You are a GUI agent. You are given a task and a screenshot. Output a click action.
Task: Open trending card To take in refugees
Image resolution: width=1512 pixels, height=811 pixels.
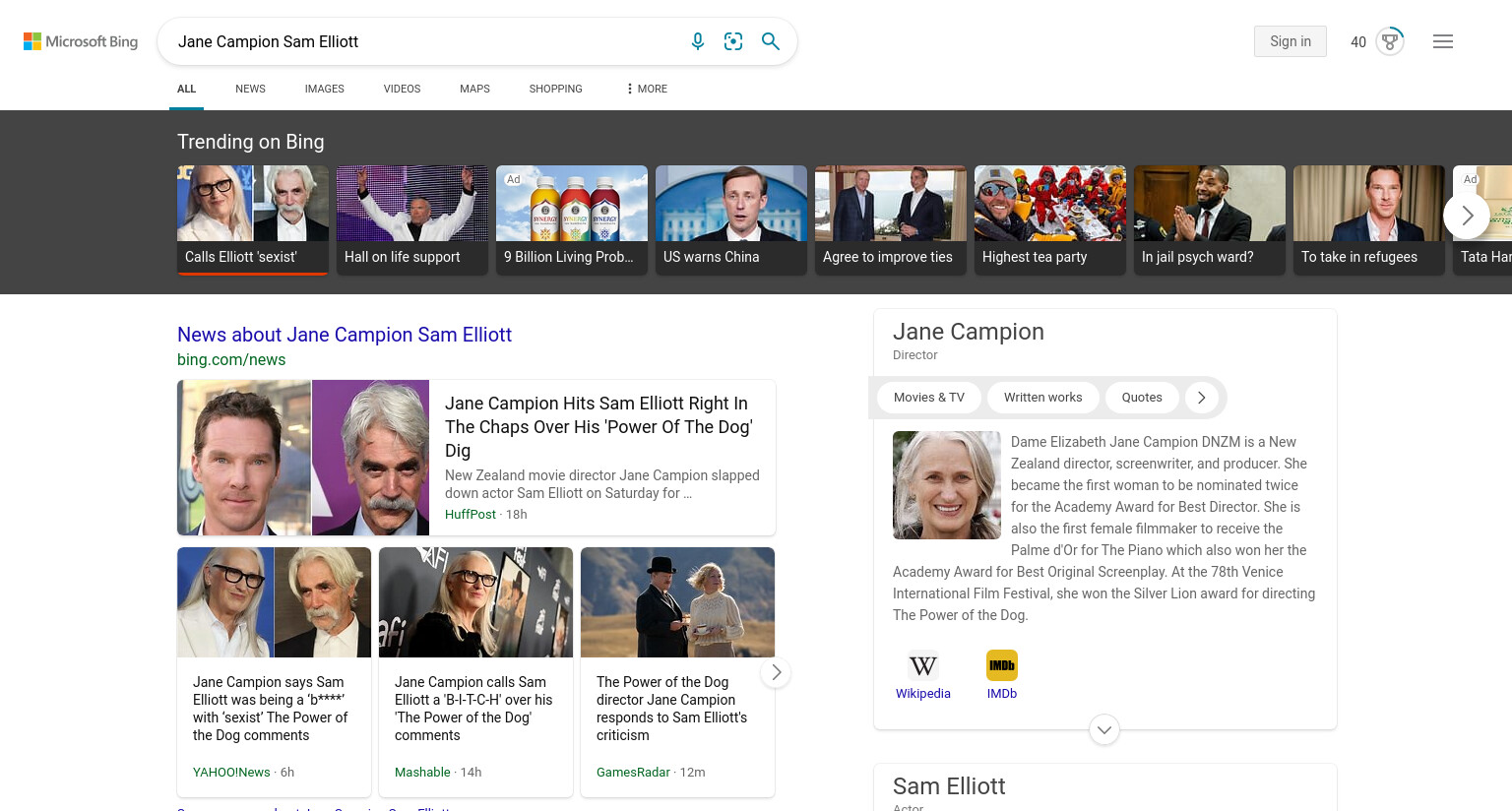pos(1369,219)
